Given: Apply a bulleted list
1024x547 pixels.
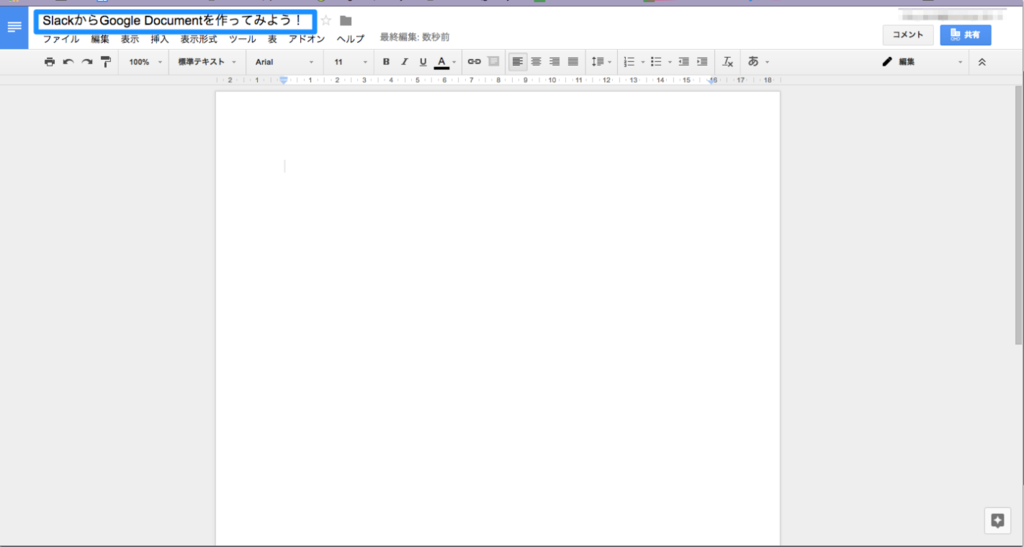Looking at the screenshot, I should (x=656, y=62).
